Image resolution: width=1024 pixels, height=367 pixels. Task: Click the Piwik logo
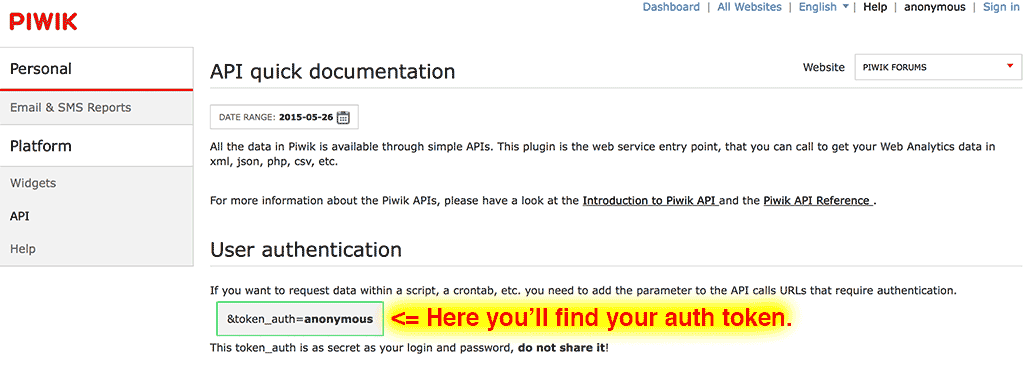(x=43, y=22)
